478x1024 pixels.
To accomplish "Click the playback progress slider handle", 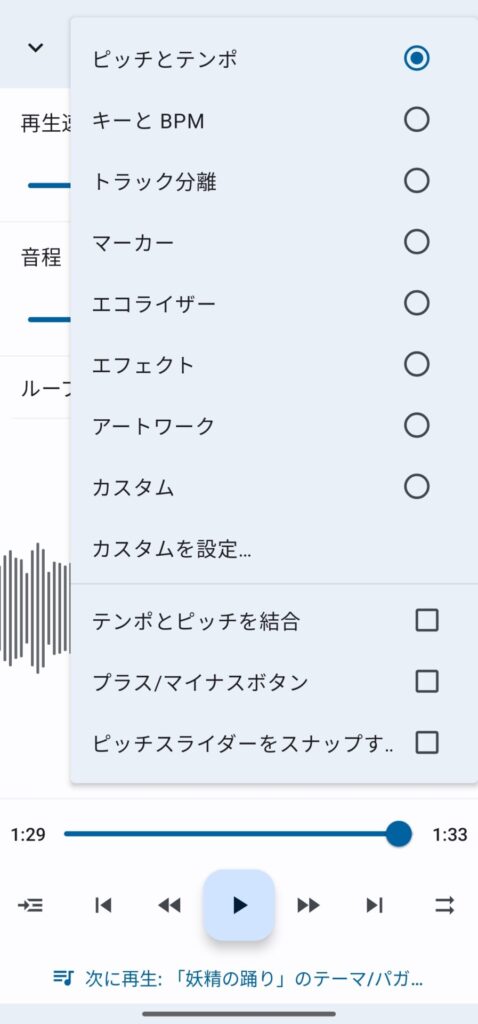I will coord(398,834).
